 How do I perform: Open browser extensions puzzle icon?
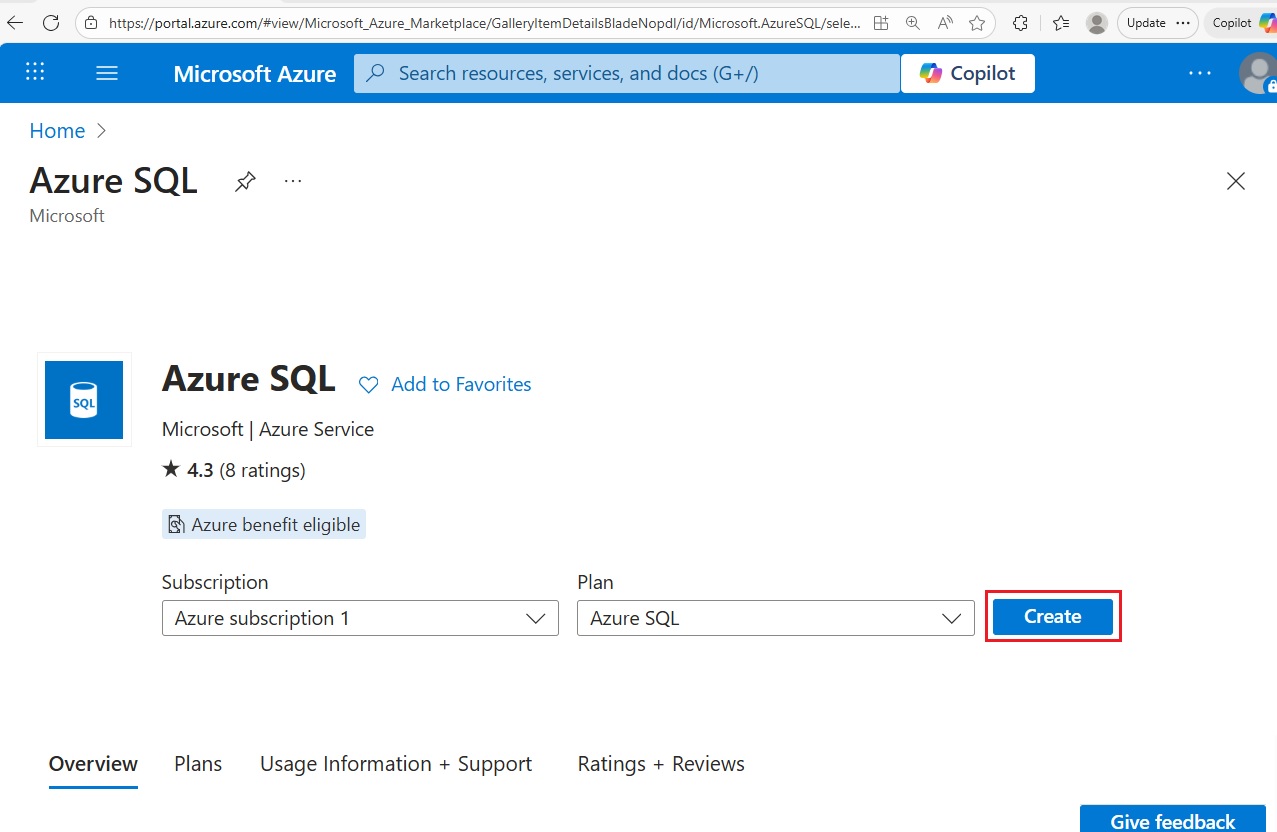pos(1020,23)
